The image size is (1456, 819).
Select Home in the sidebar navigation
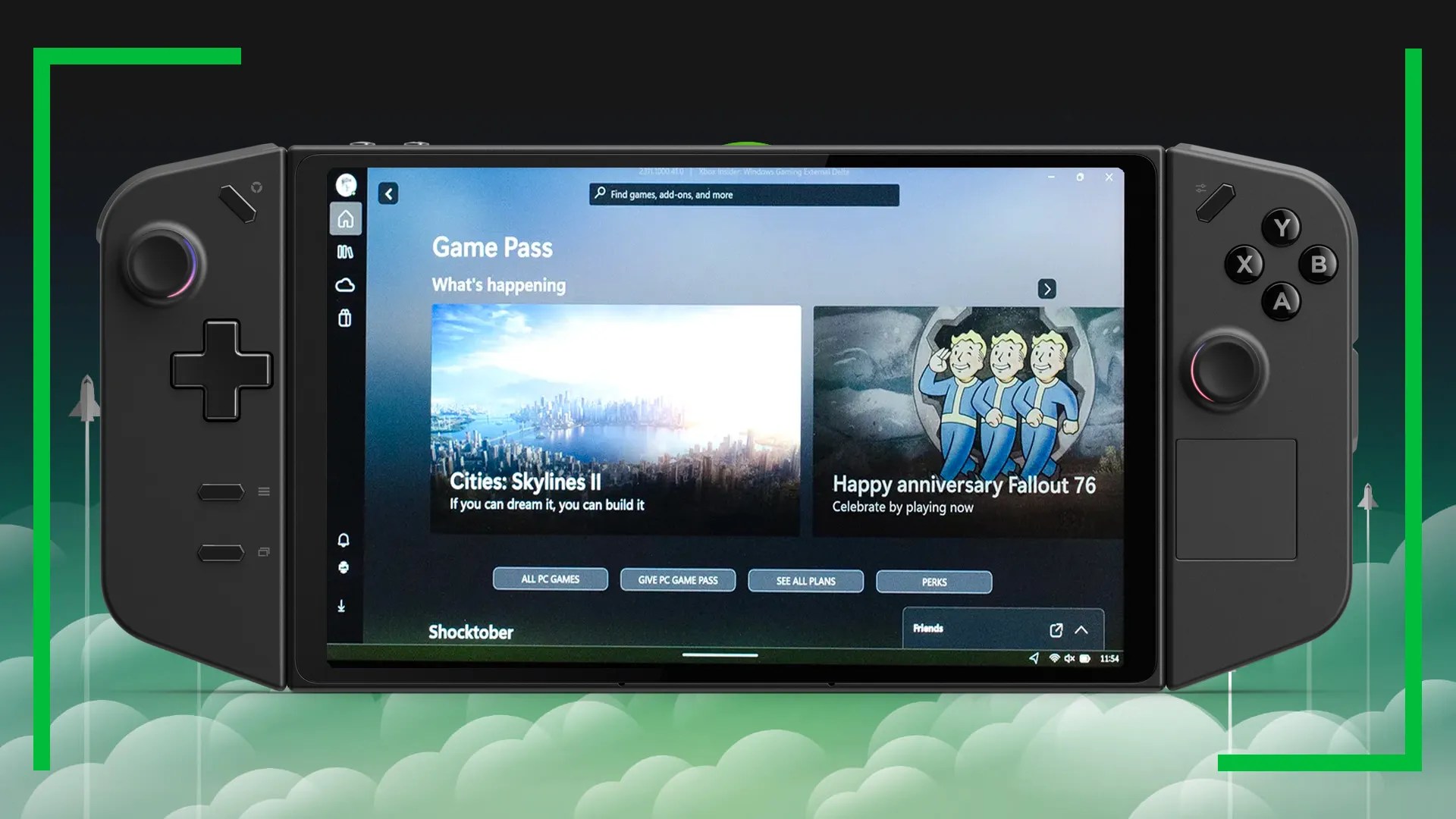[x=345, y=218]
